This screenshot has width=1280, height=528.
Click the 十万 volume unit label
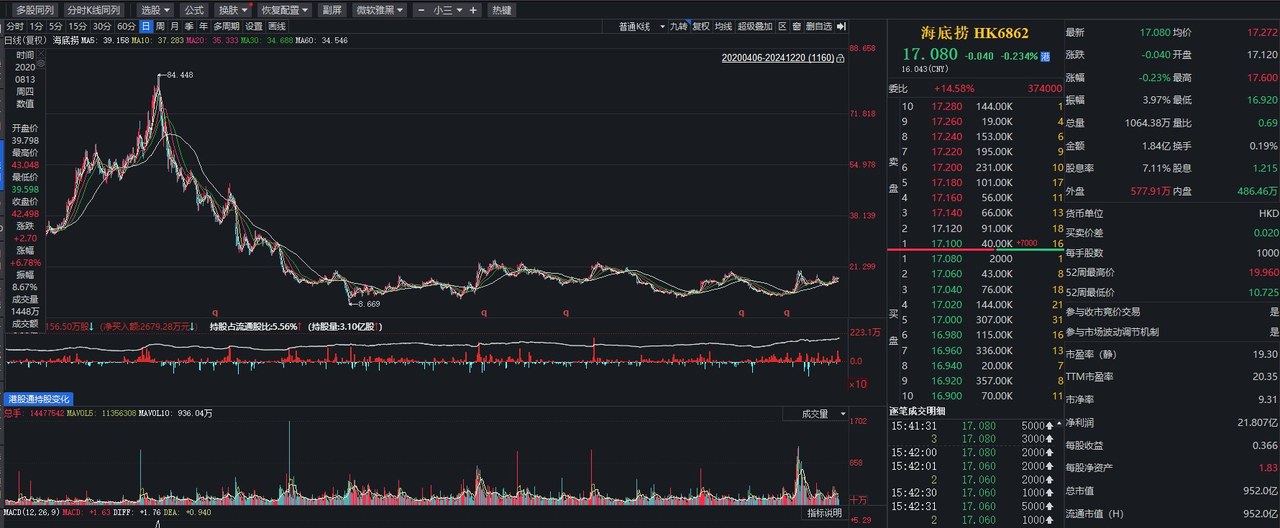point(859,498)
